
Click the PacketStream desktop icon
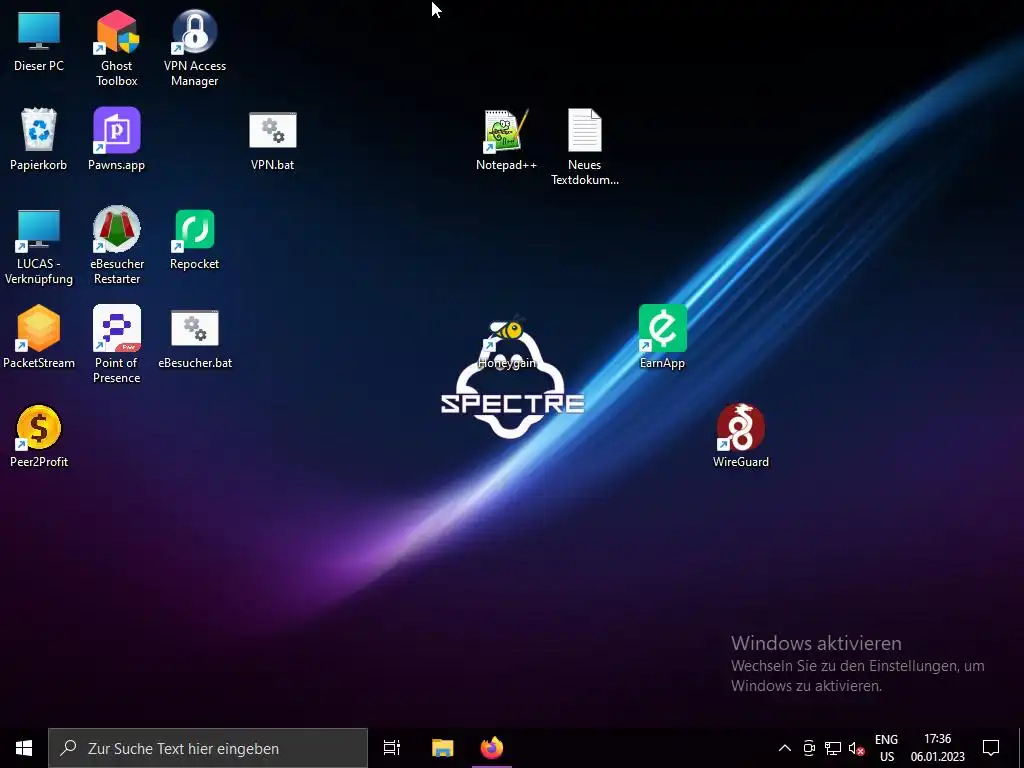(39, 337)
